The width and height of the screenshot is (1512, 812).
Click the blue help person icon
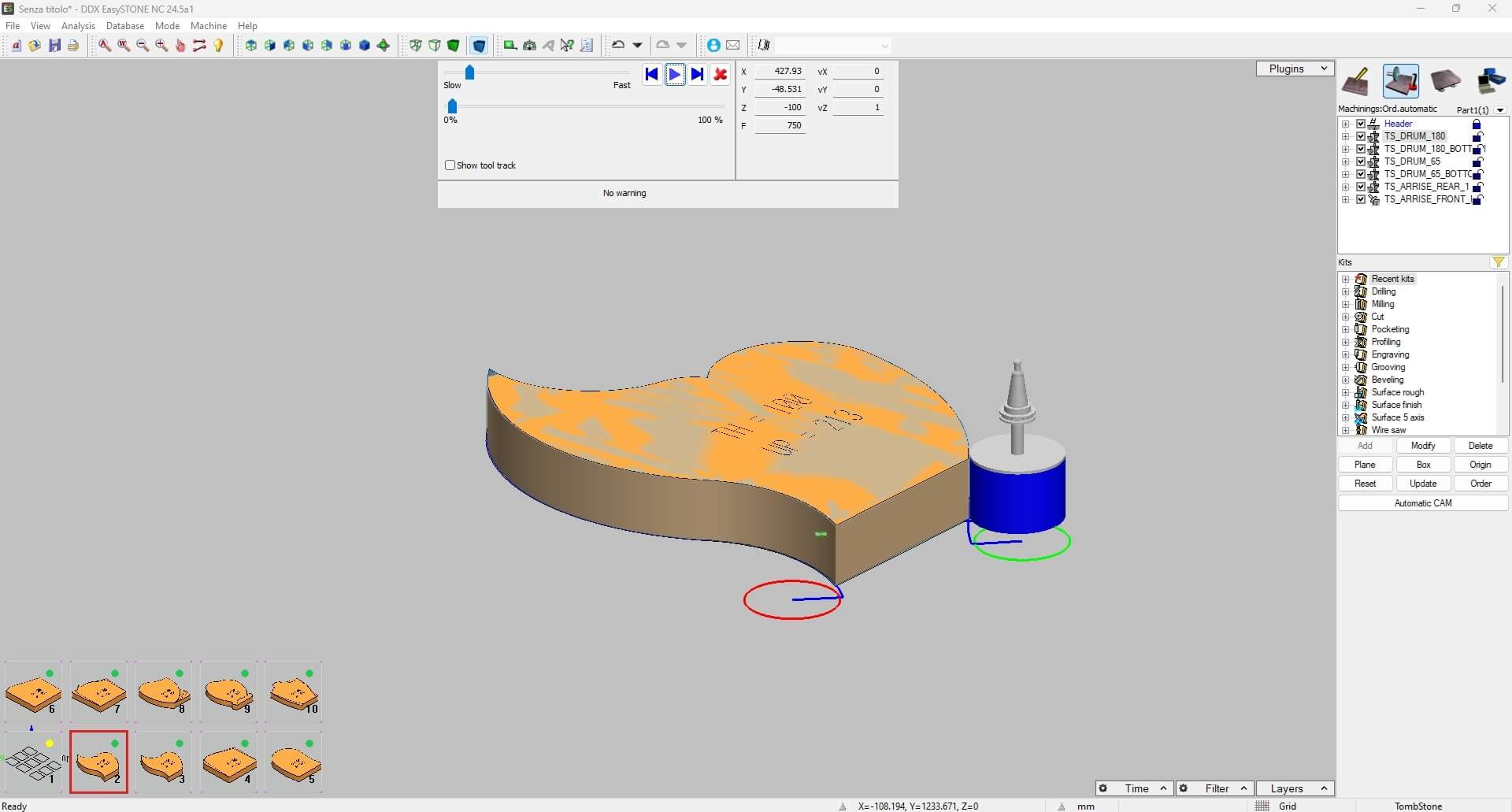[713, 46]
